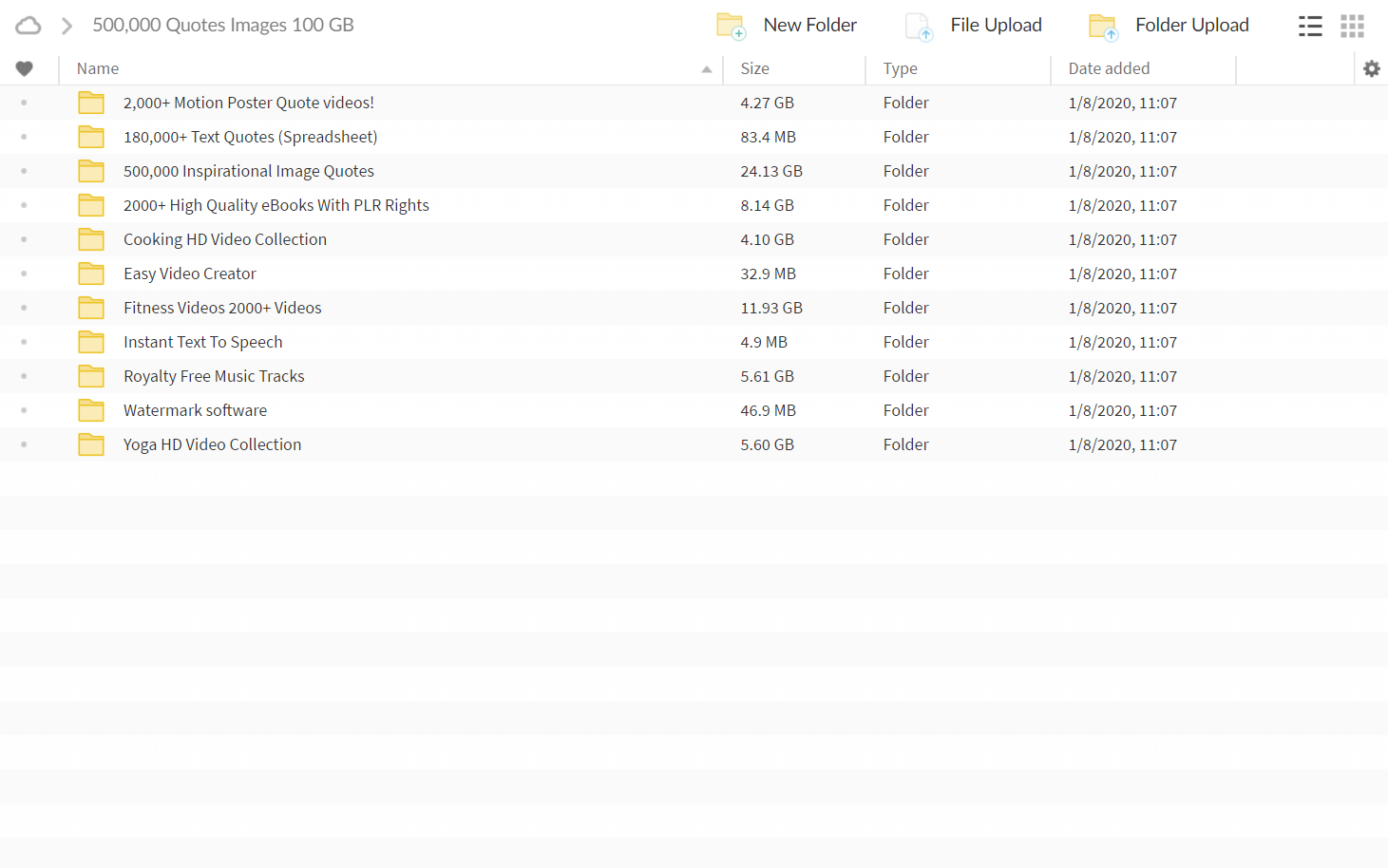Click the favorites heart column header
Viewport: 1388px width, 868px height.
pyautogui.click(x=25, y=68)
